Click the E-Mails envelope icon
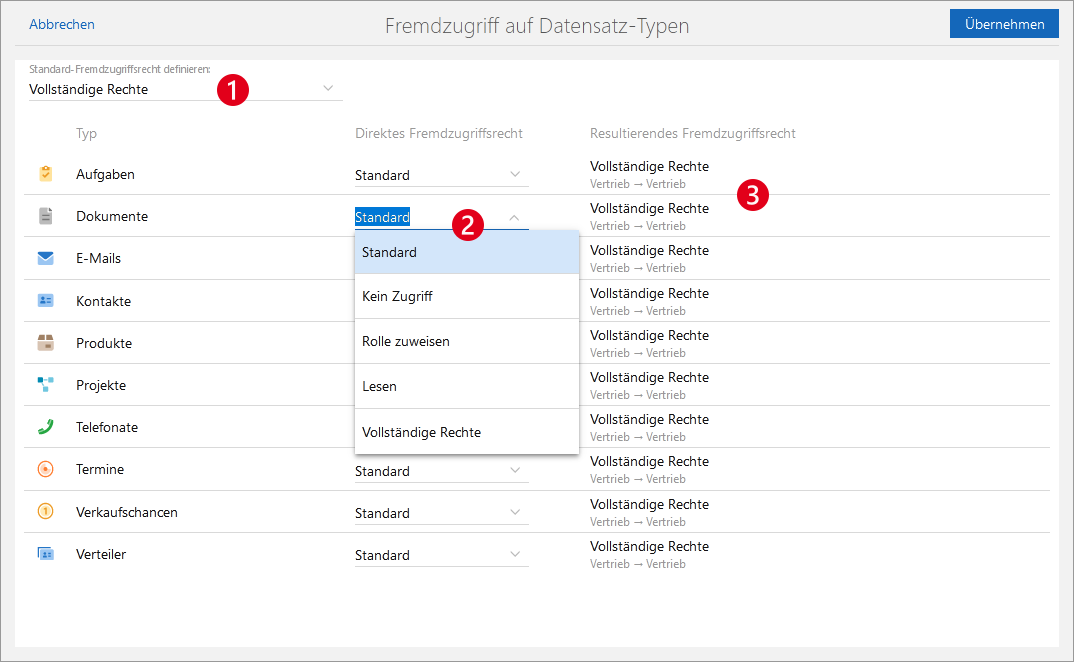The image size is (1074, 662). [45, 258]
